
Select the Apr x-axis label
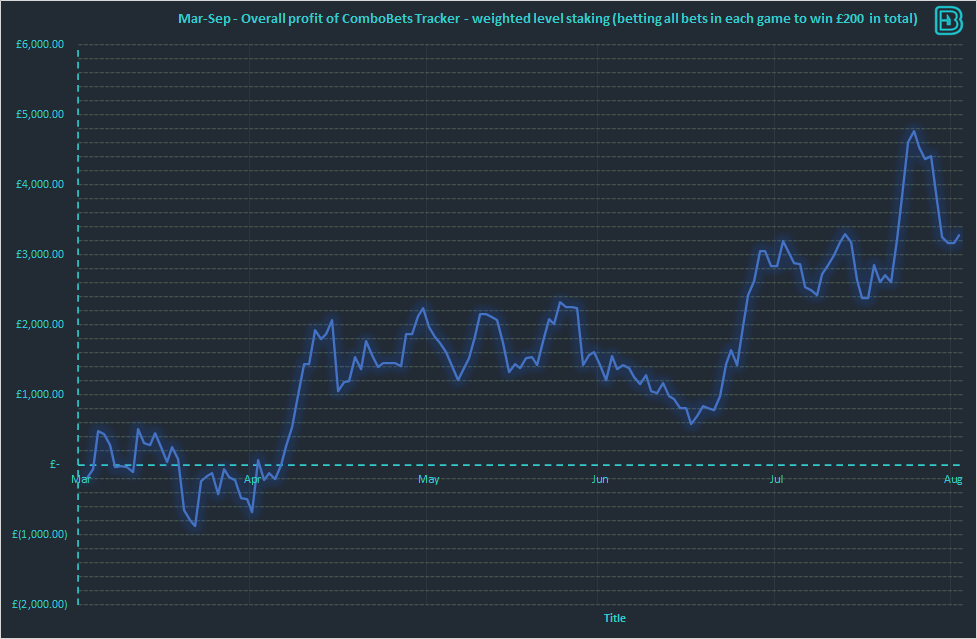pos(252,479)
